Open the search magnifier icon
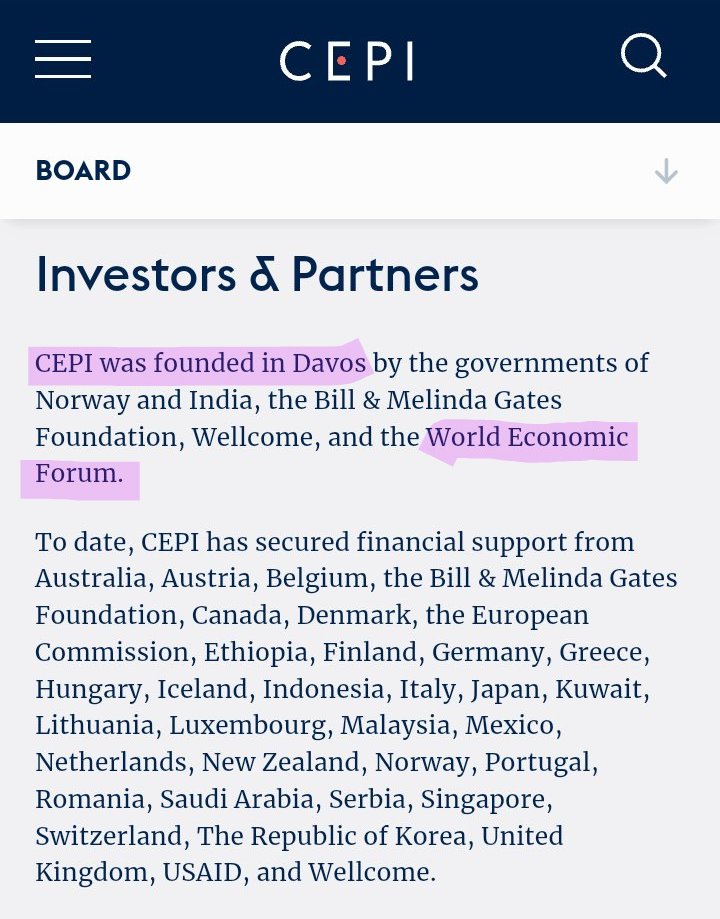 pos(643,56)
